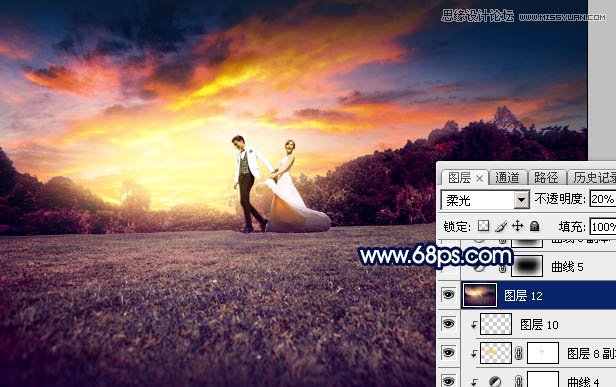Toggle the lock image pixels brush icon

point(500,226)
